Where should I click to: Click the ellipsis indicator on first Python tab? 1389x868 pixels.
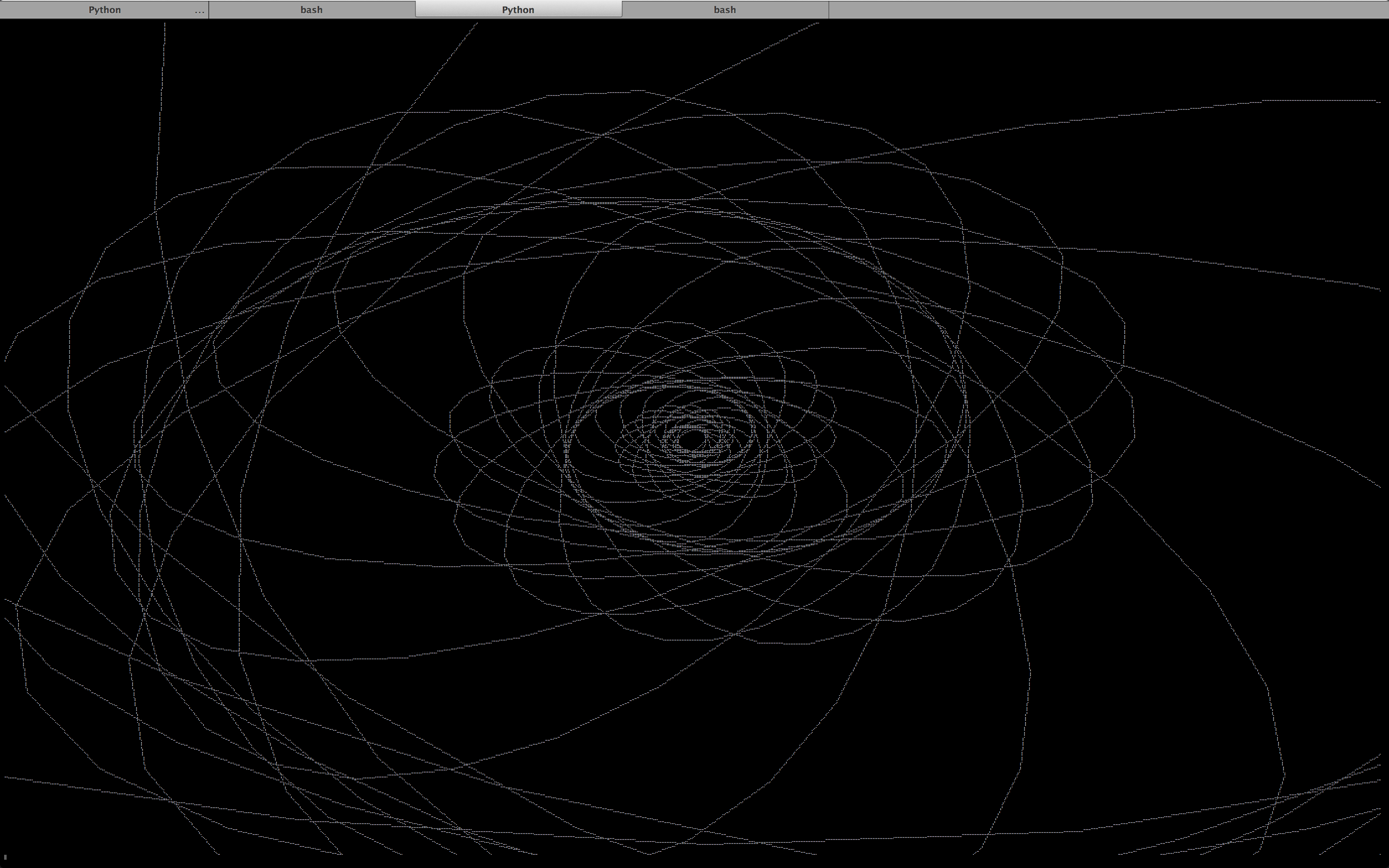point(199,11)
